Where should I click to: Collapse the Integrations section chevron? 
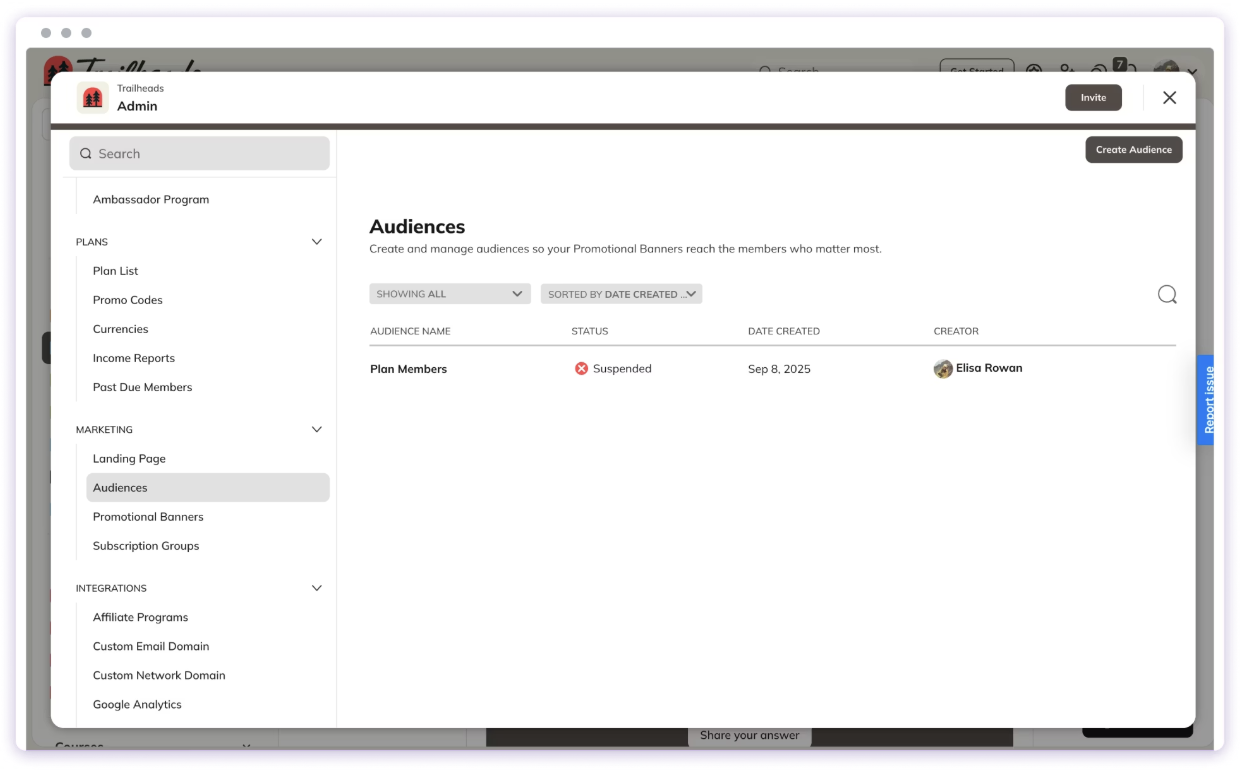(x=317, y=589)
